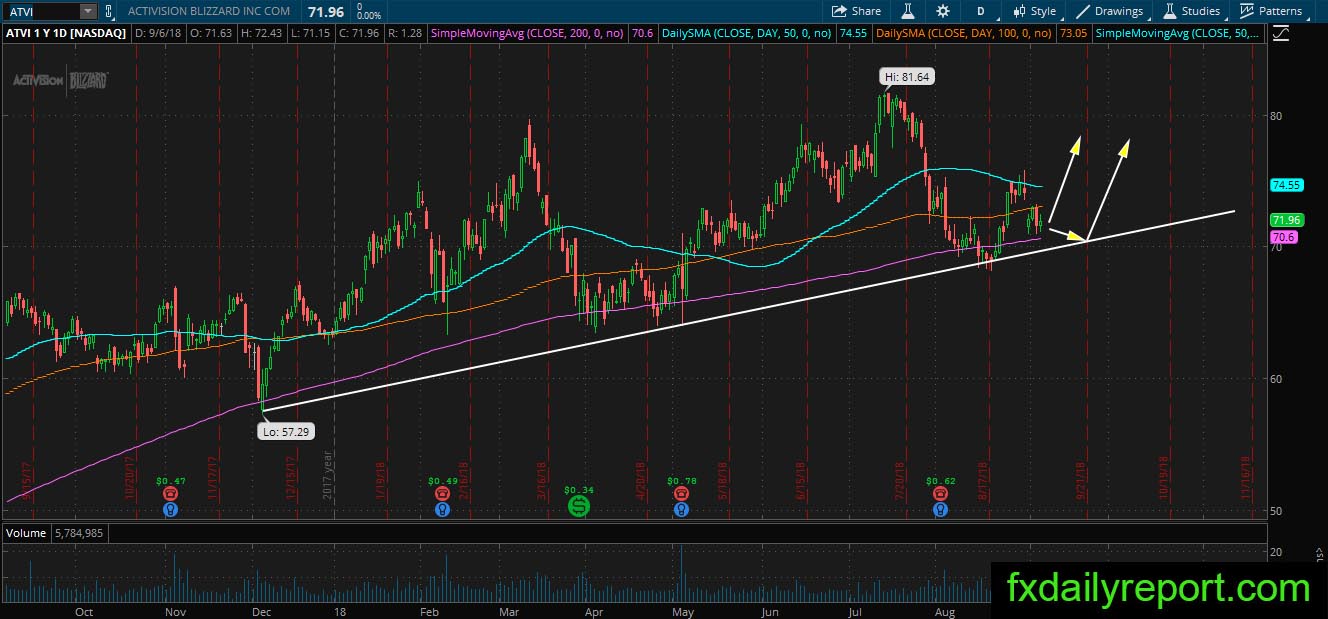Open the symbol dropdown arrow next to ATVI
The image size is (1328, 619).
[x=88, y=11]
